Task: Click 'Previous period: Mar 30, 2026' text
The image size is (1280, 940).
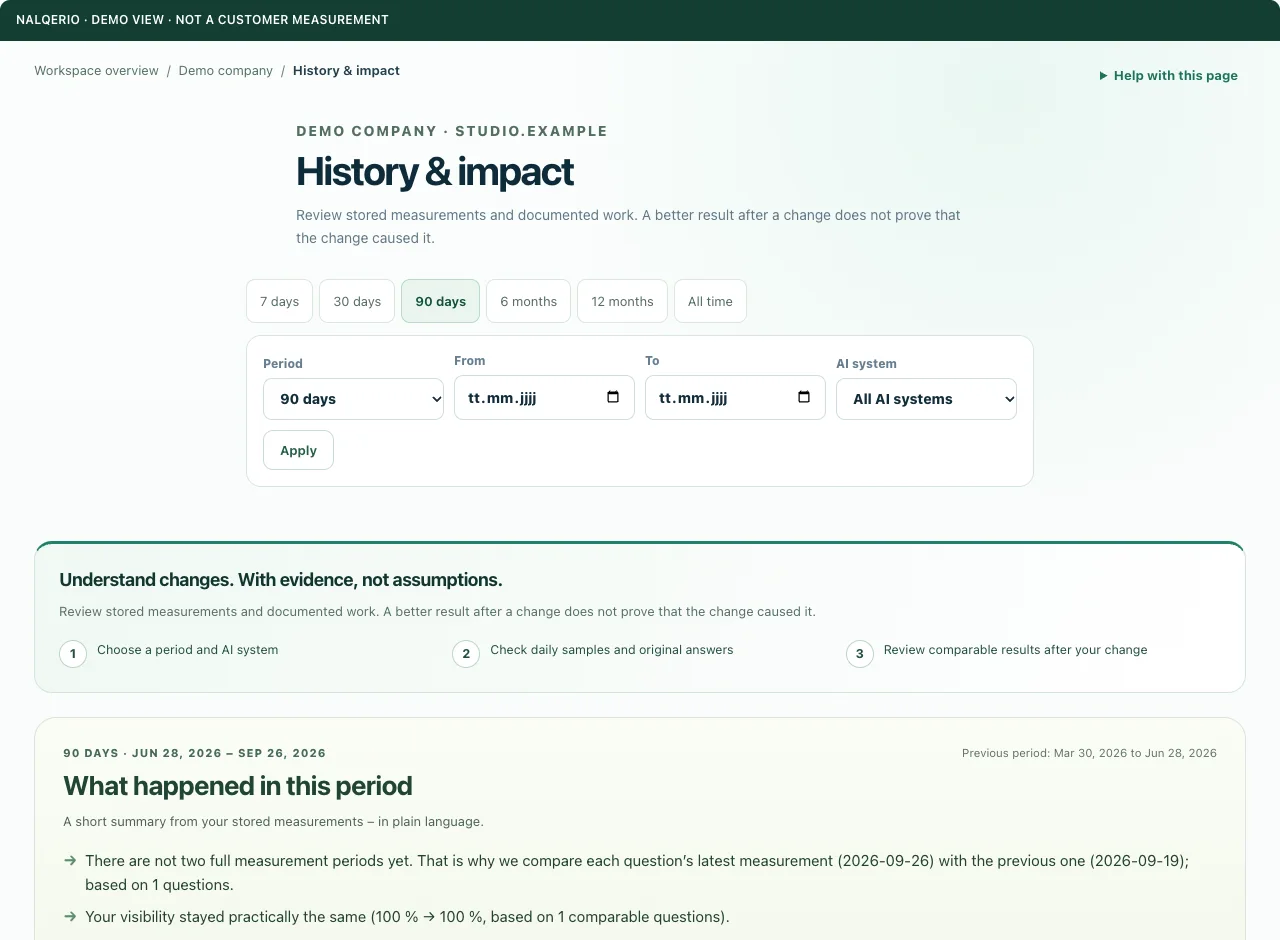Action: [x=1089, y=753]
